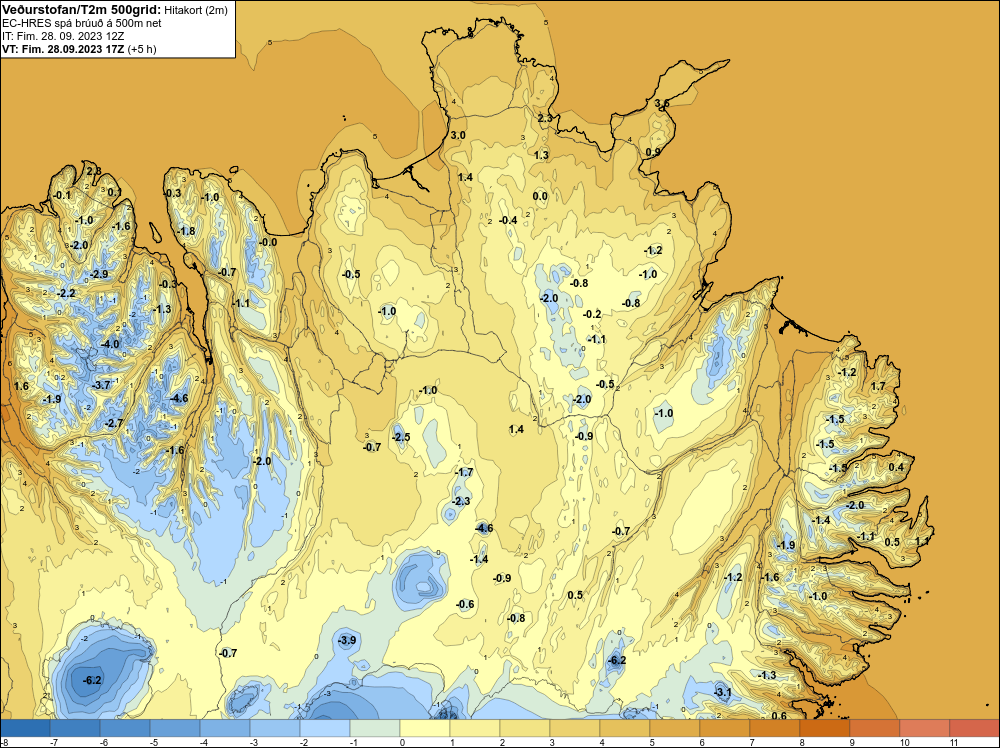Select legend color segment between -2 and -1

pyautogui.click(x=325, y=728)
